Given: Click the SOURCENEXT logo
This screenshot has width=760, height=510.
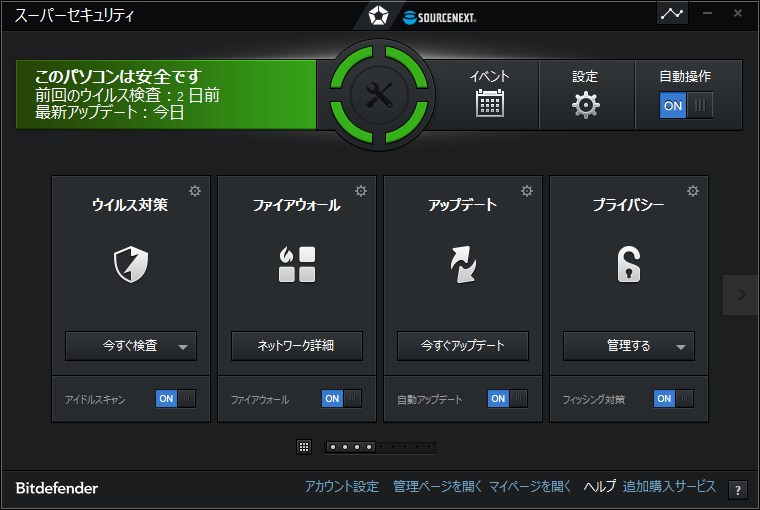Looking at the screenshot, I should 440,17.
